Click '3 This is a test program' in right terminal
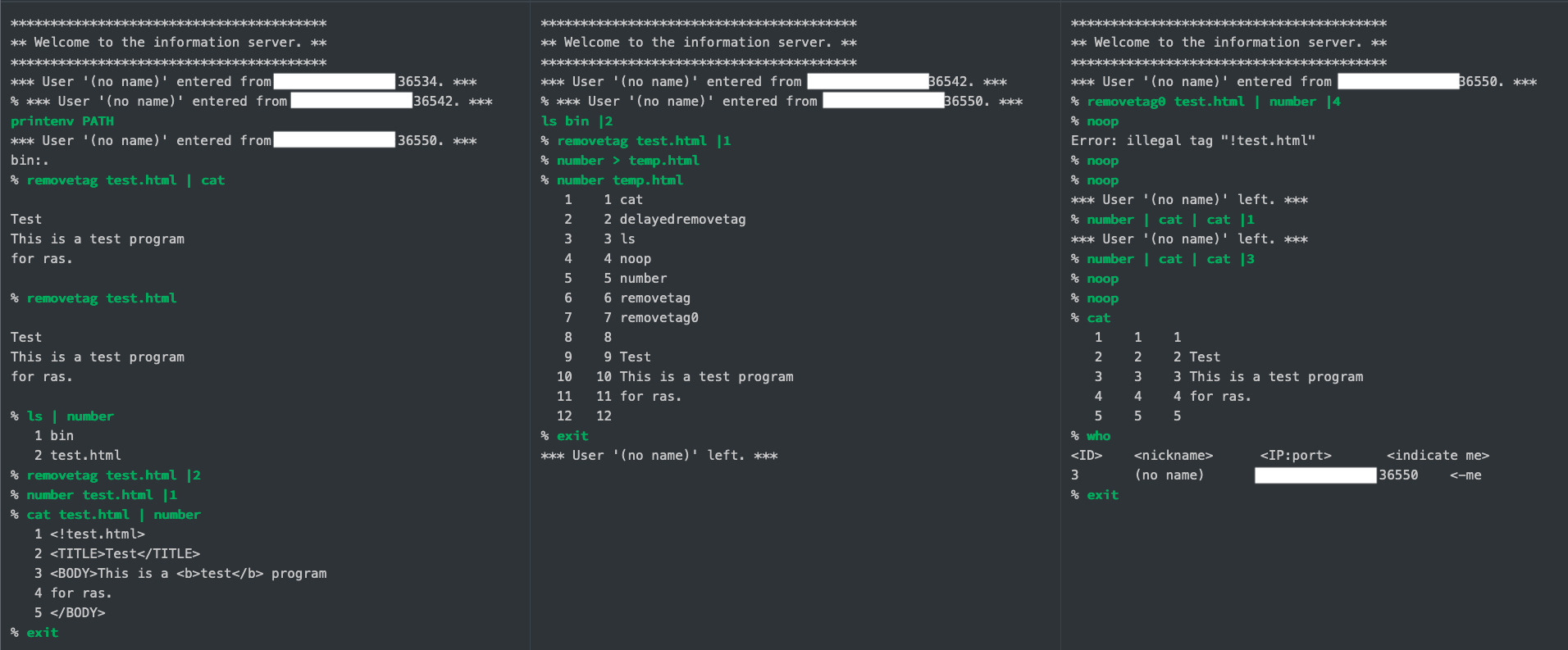This screenshot has width=1568, height=650. tap(1268, 377)
